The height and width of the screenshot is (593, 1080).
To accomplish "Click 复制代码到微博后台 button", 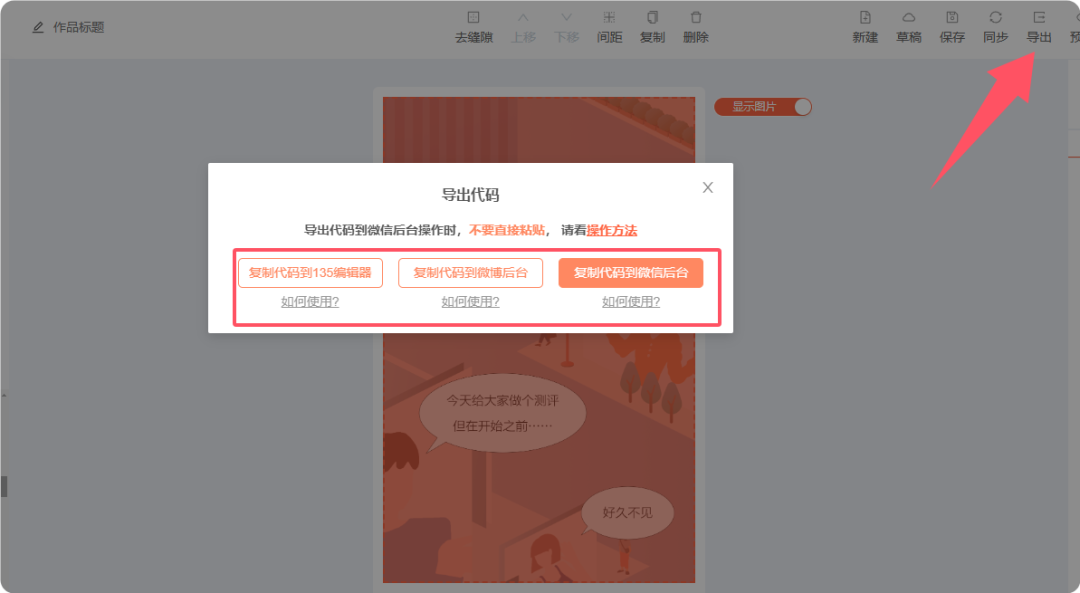I will pos(470,273).
